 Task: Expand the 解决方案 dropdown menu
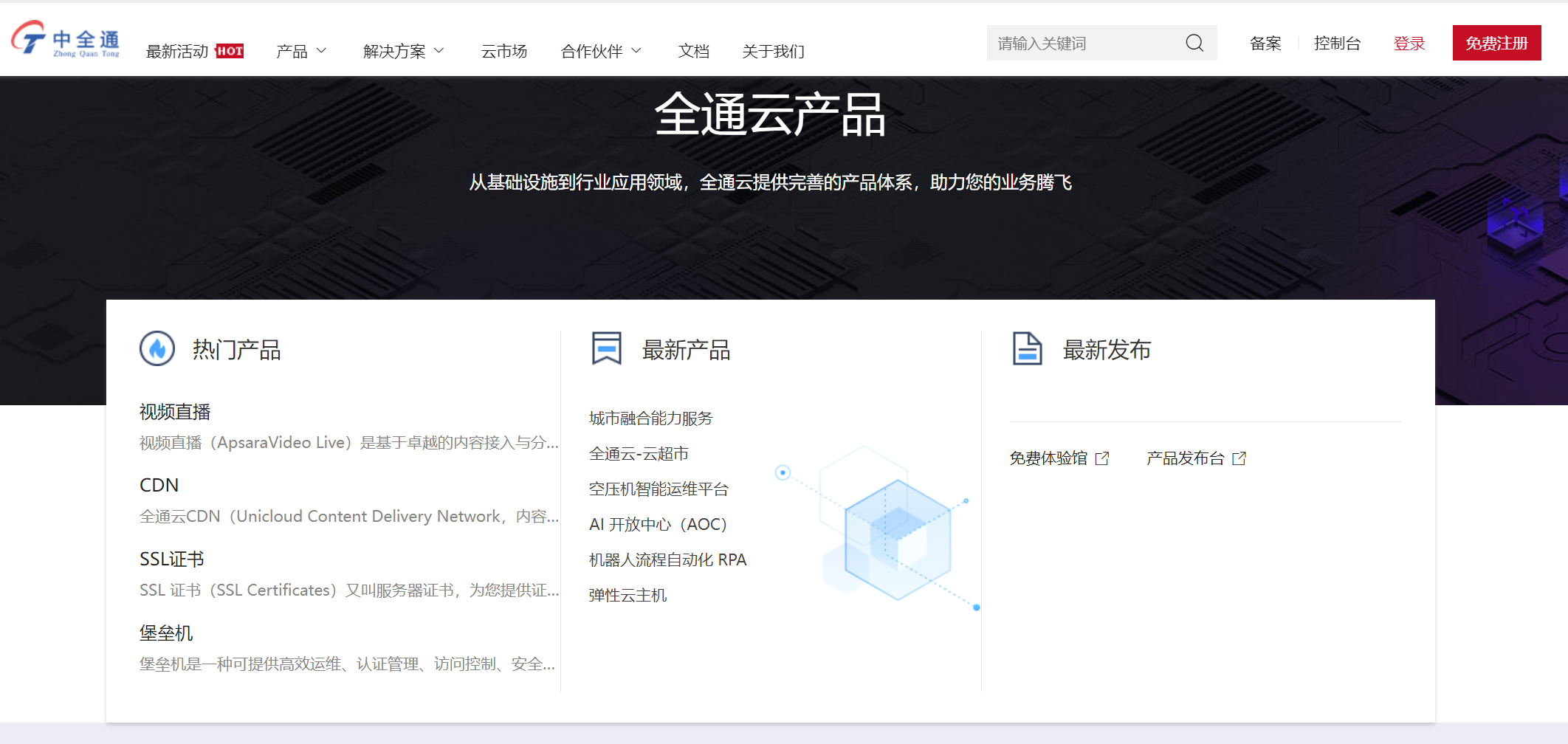pos(403,51)
